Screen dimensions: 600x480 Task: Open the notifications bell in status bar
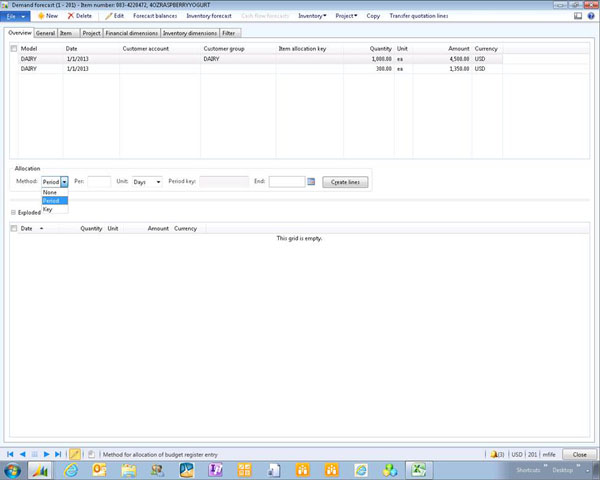click(x=494, y=454)
